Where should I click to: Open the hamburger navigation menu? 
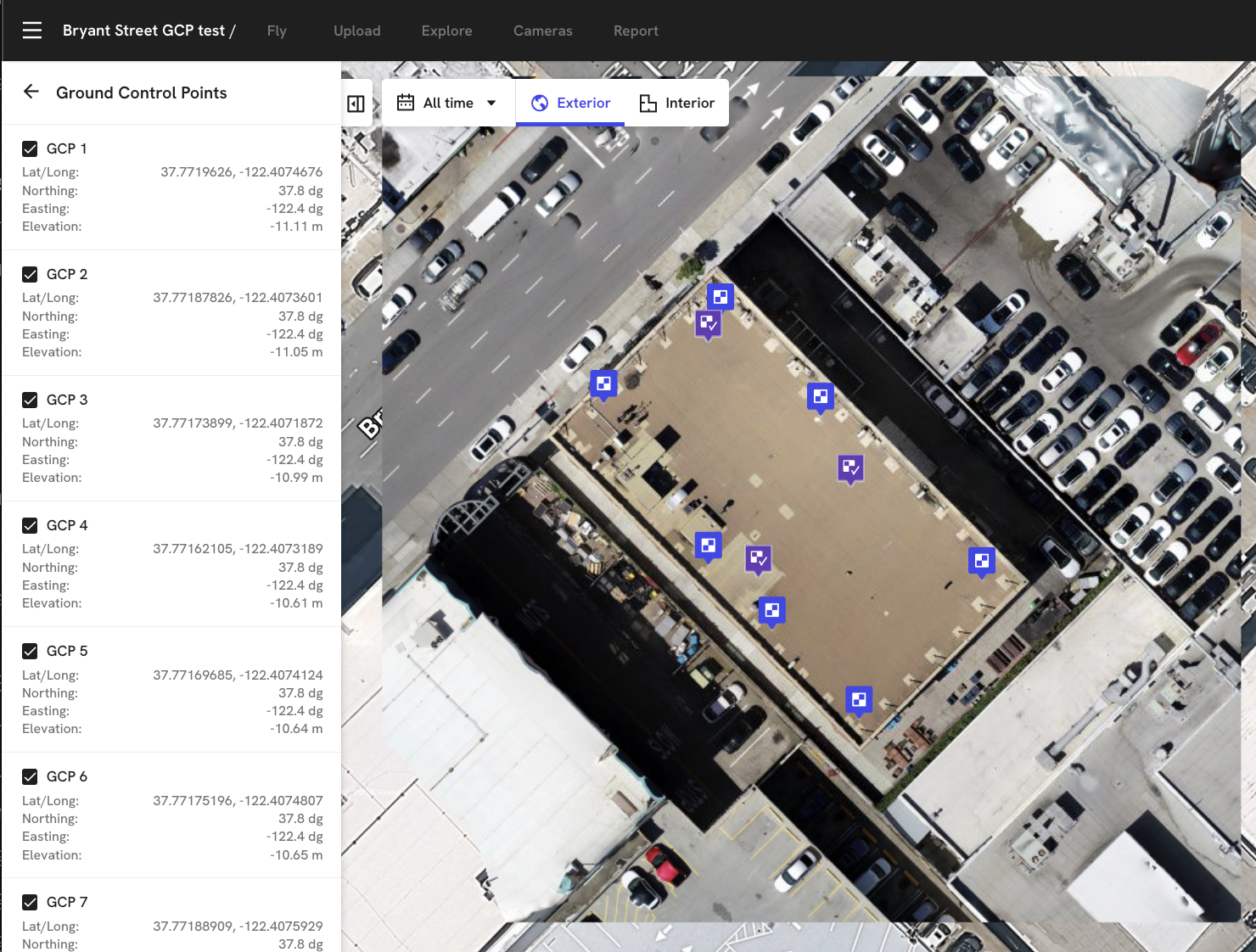(32, 31)
